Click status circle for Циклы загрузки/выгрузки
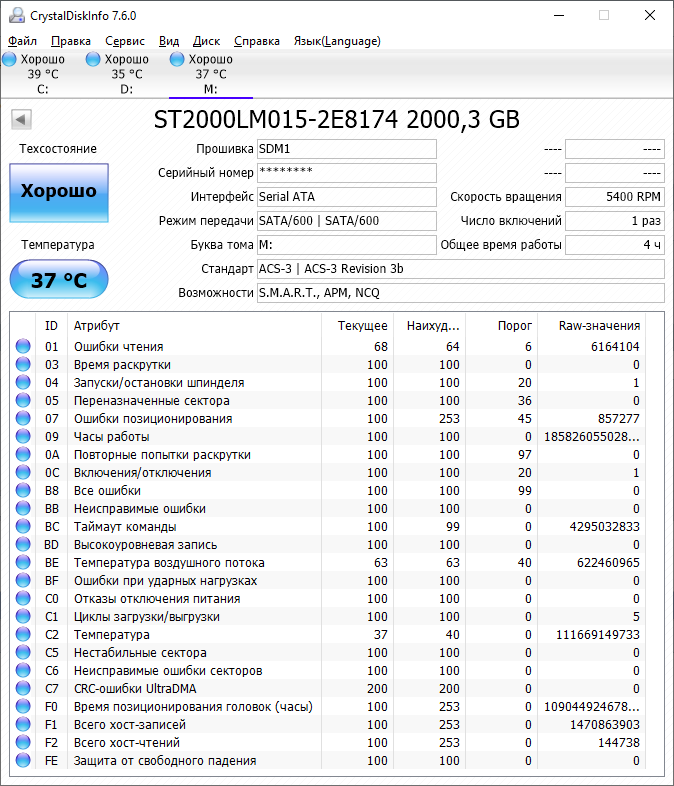This screenshot has width=674, height=786. (23, 617)
